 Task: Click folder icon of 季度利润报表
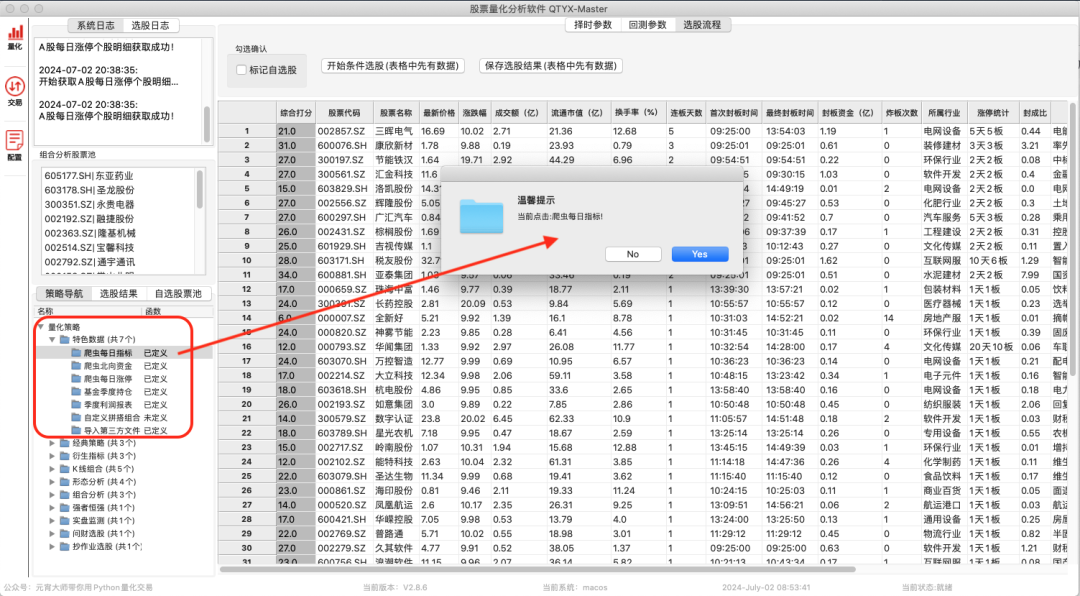click(x=76, y=404)
